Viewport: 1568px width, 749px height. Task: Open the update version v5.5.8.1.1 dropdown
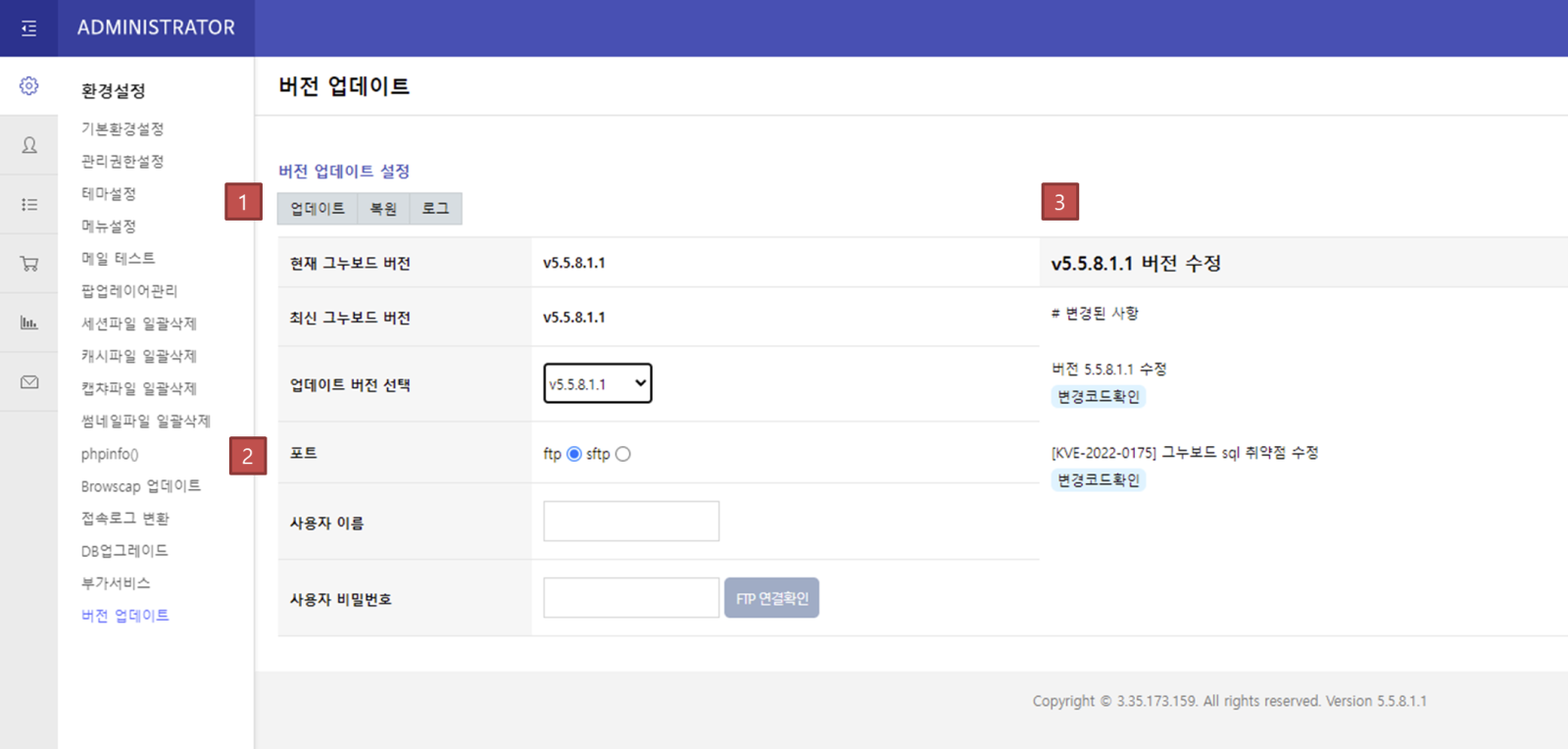click(x=598, y=383)
